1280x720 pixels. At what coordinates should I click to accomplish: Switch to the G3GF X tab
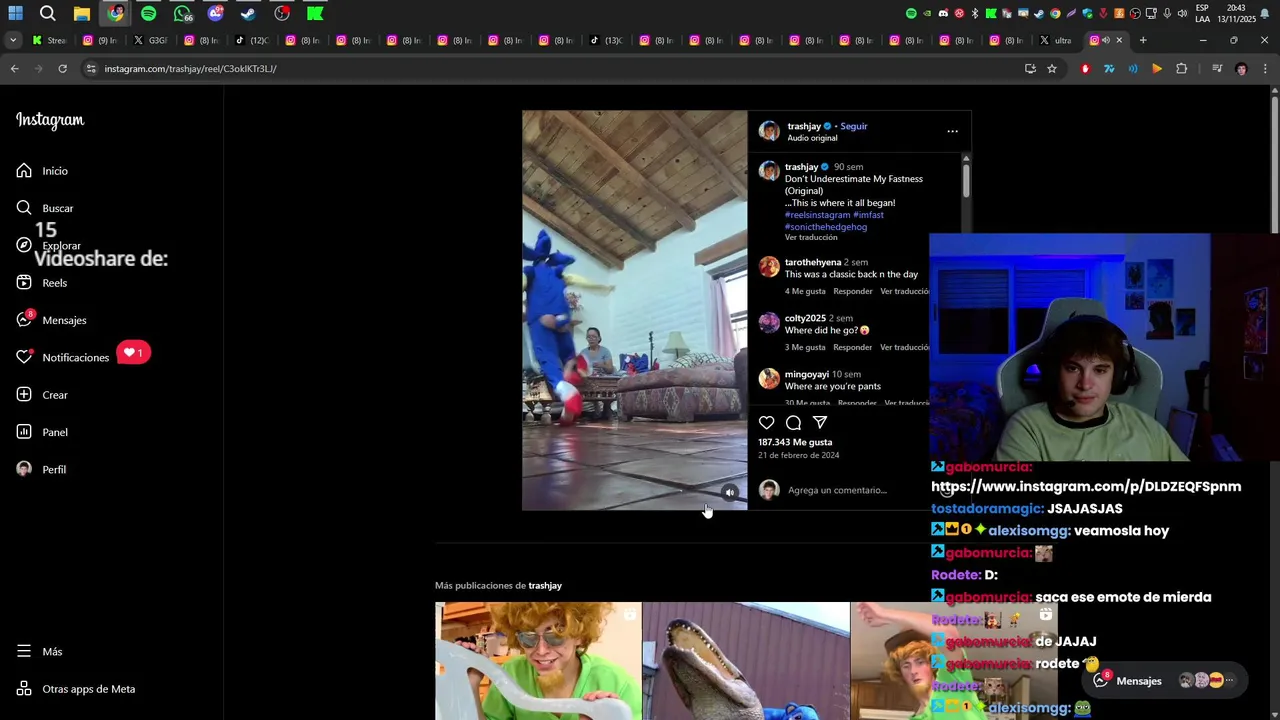pos(151,40)
